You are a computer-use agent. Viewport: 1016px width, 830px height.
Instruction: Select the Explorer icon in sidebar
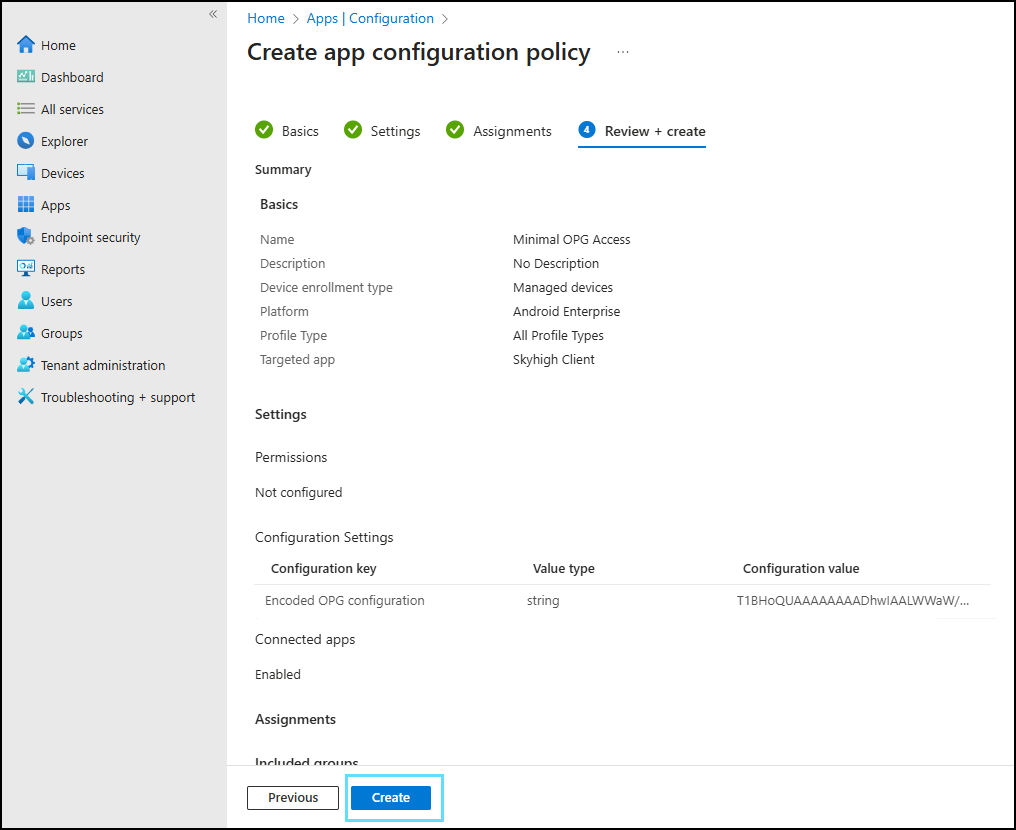pyautogui.click(x=26, y=141)
